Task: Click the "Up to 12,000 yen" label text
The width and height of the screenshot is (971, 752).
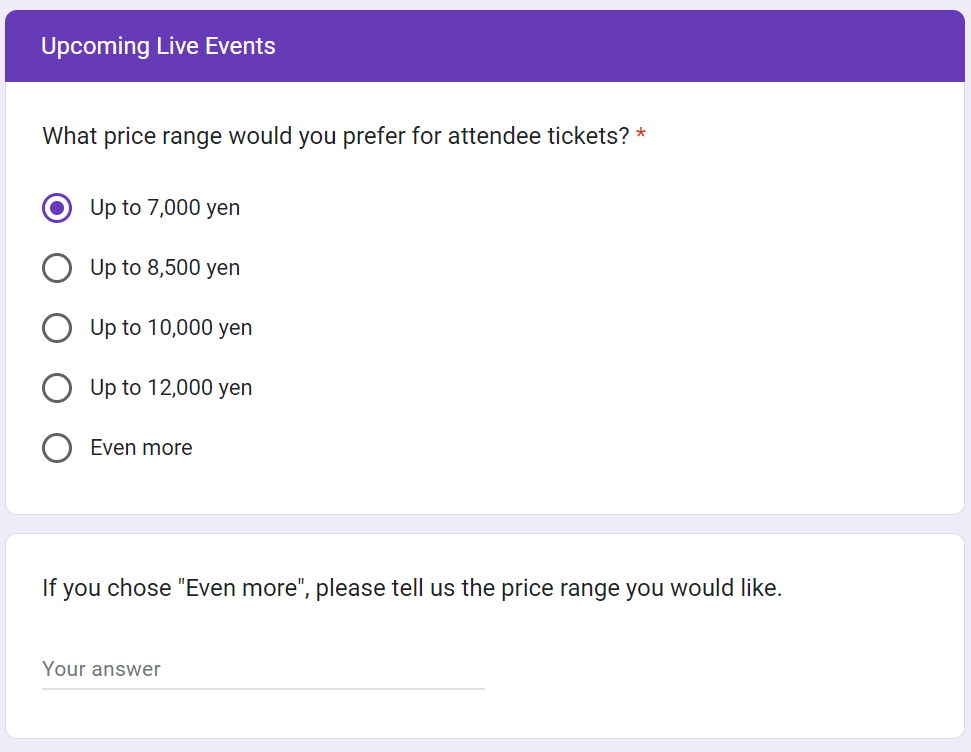Action: tap(171, 388)
